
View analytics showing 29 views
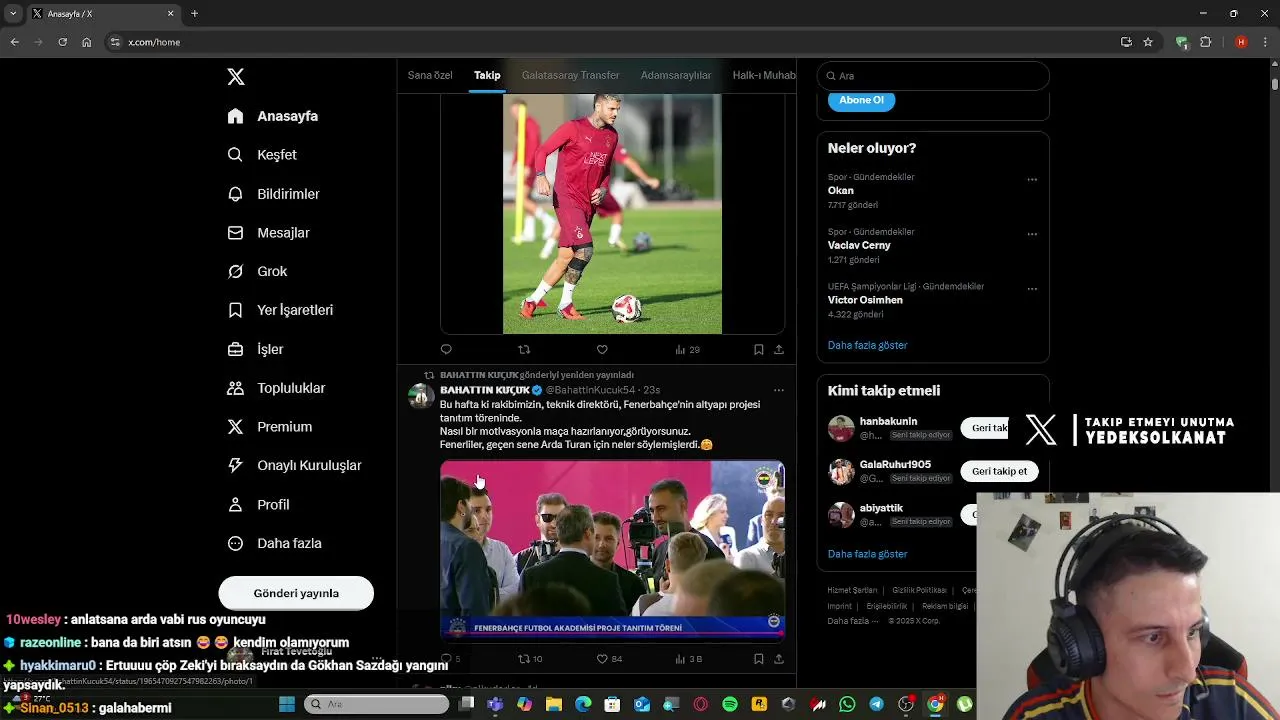tap(687, 349)
